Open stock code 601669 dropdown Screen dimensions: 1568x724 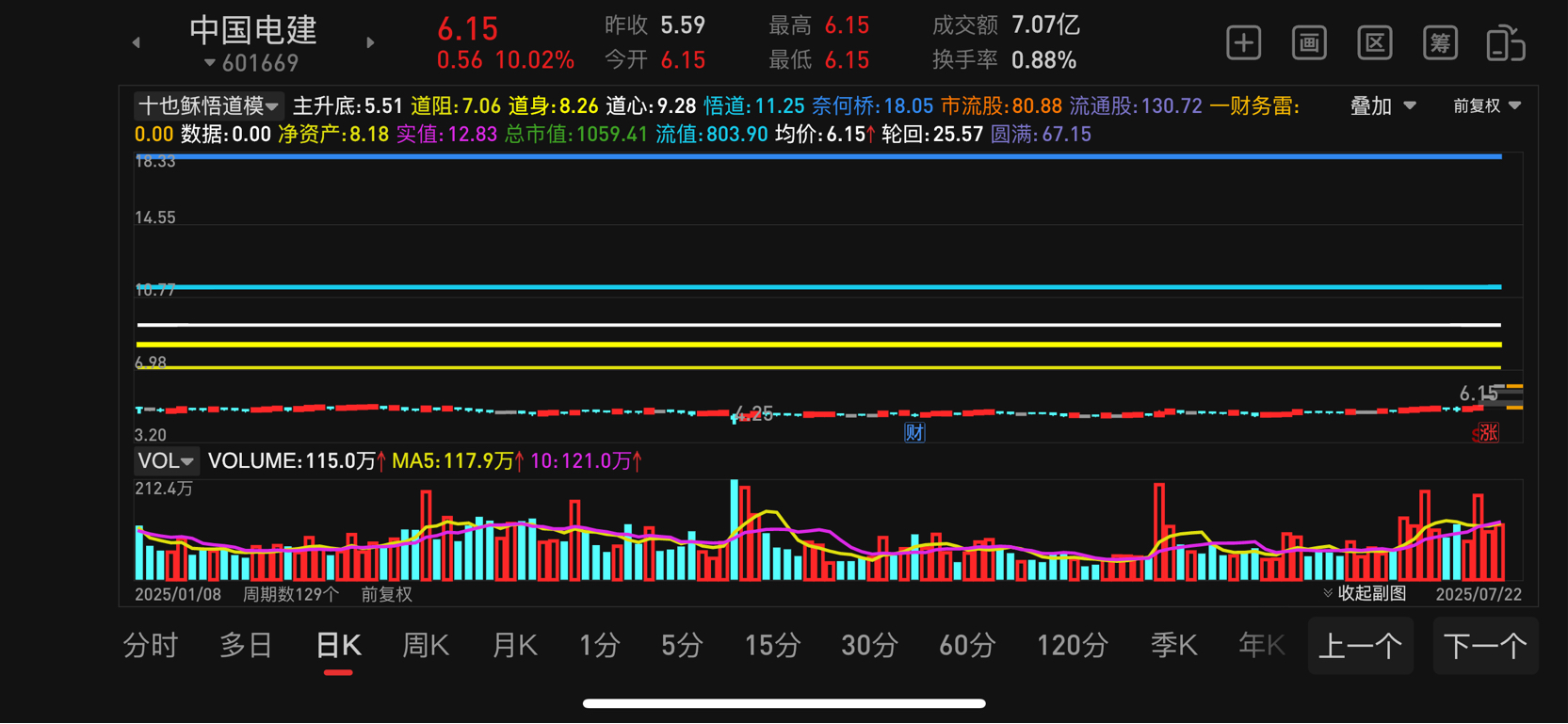(251, 63)
